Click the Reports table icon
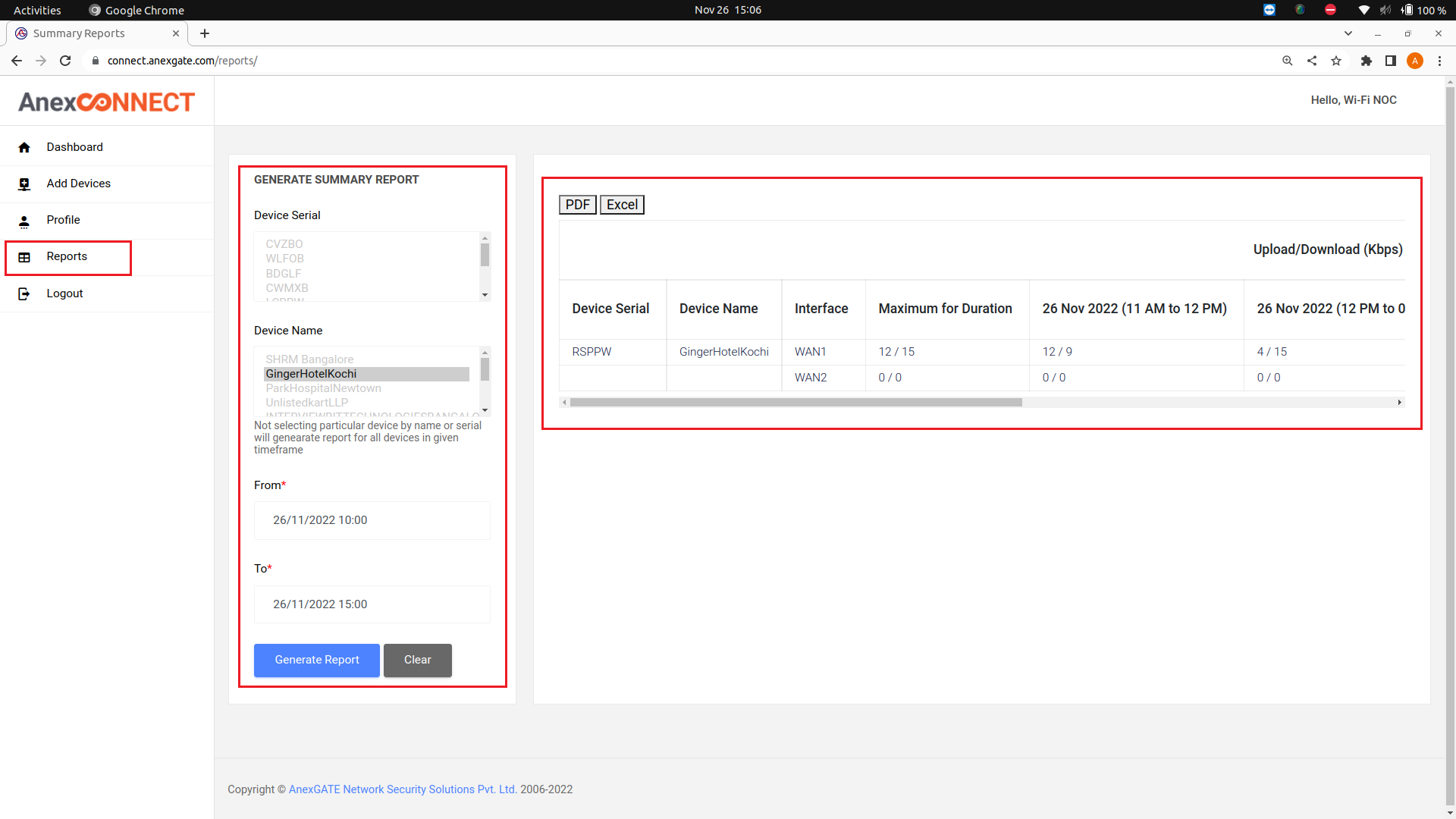 24,257
